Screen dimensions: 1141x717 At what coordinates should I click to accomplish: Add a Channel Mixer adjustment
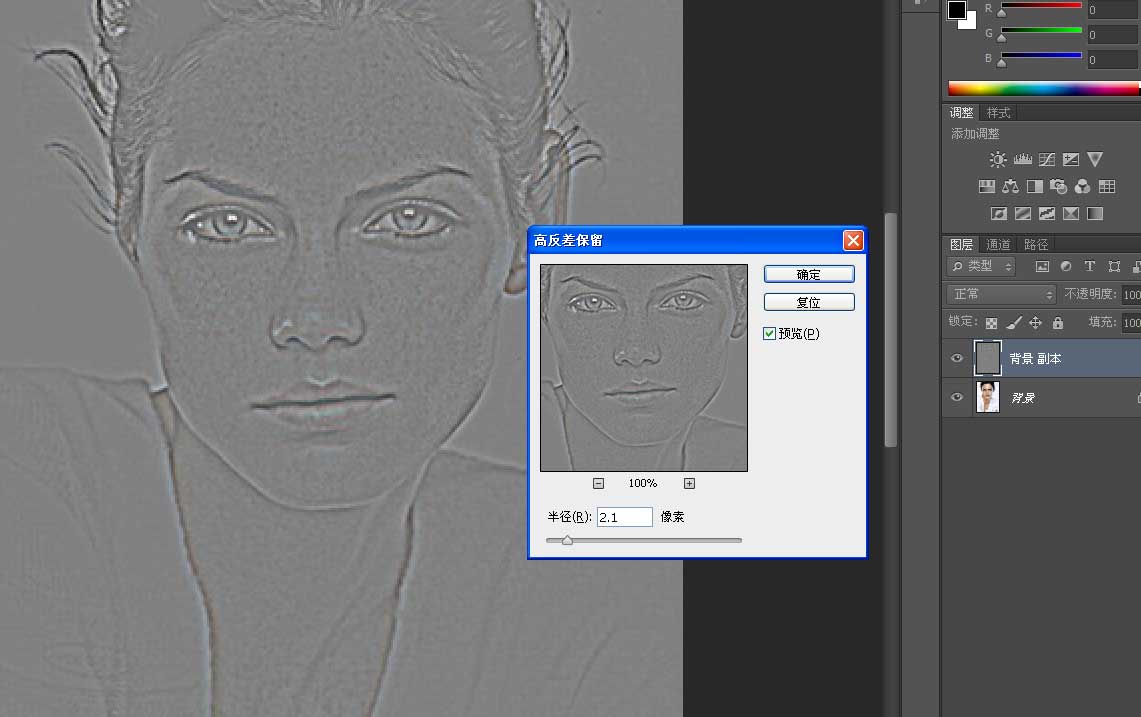click(x=1082, y=186)
